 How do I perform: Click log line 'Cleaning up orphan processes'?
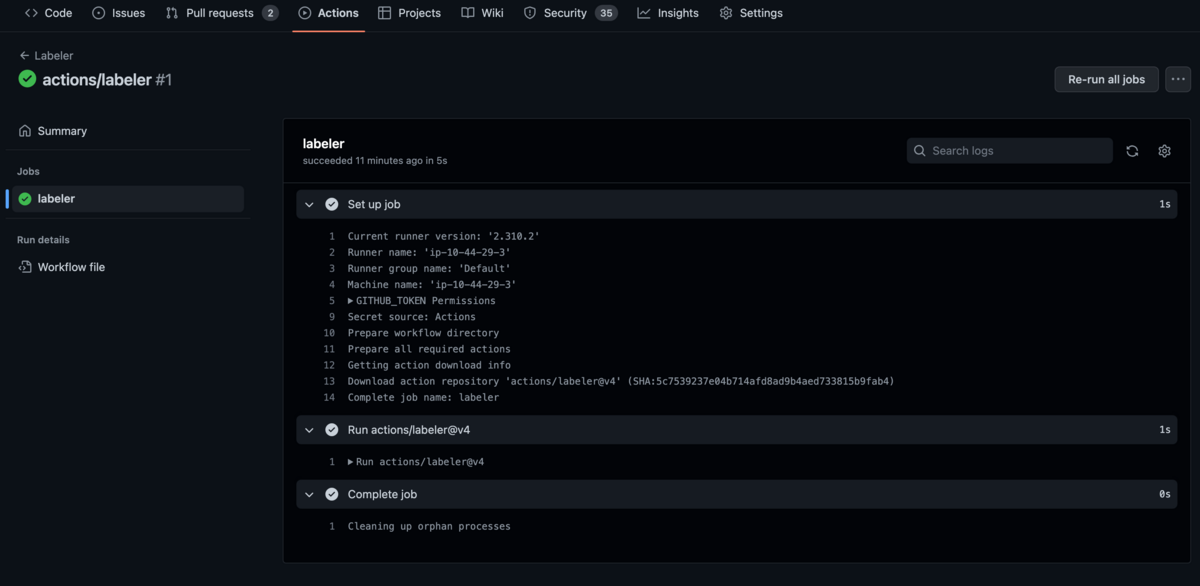coord(429,526)
